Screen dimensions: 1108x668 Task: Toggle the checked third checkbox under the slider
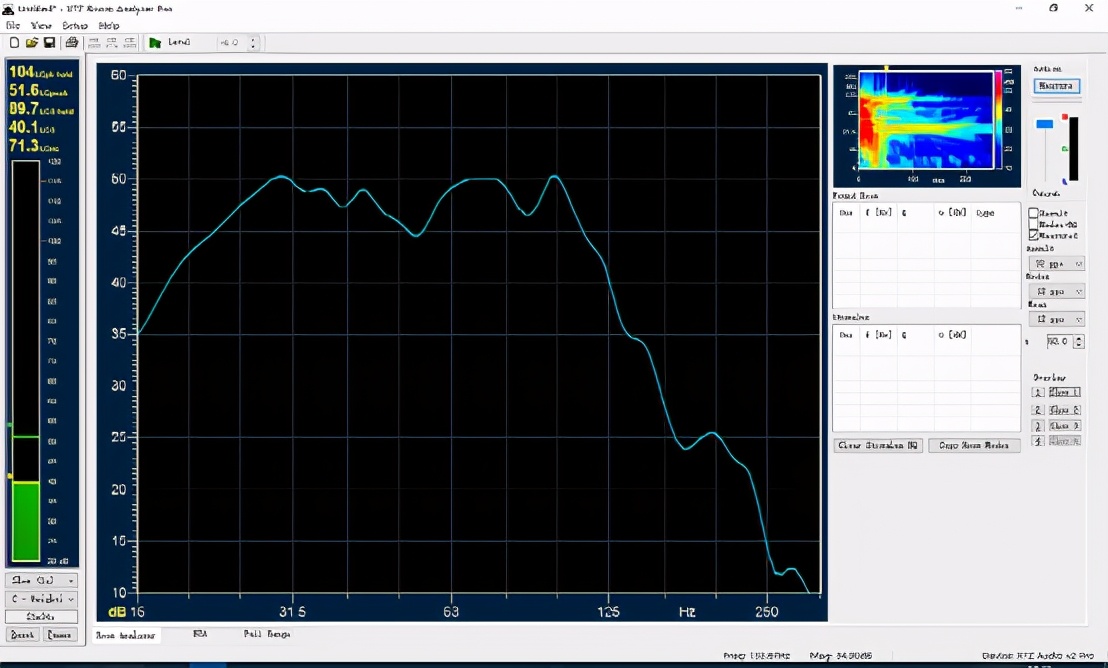click(1033, 235)
